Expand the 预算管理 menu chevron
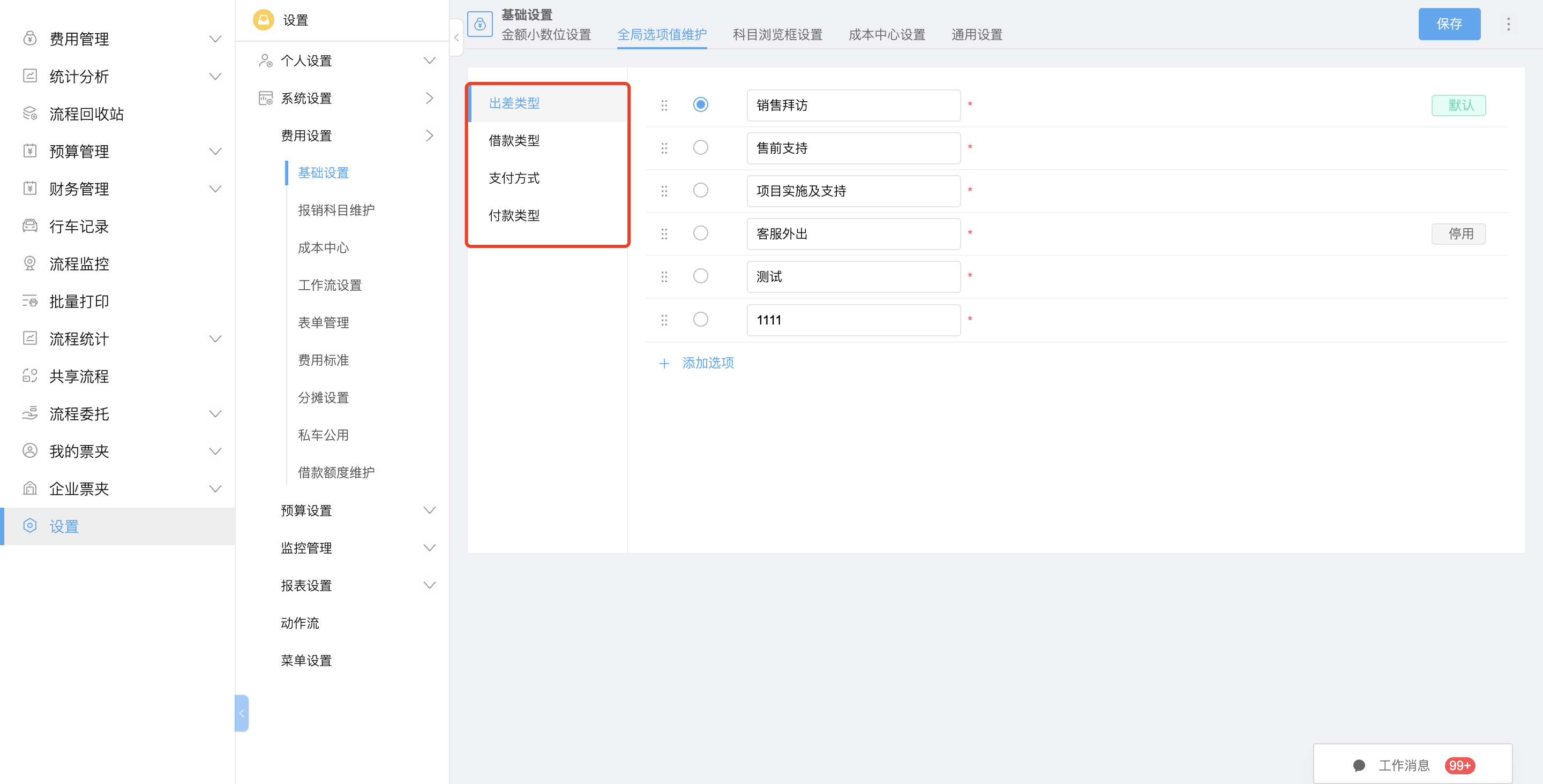The width and height of the screenshot is (1543, 784). coord(215,151)
